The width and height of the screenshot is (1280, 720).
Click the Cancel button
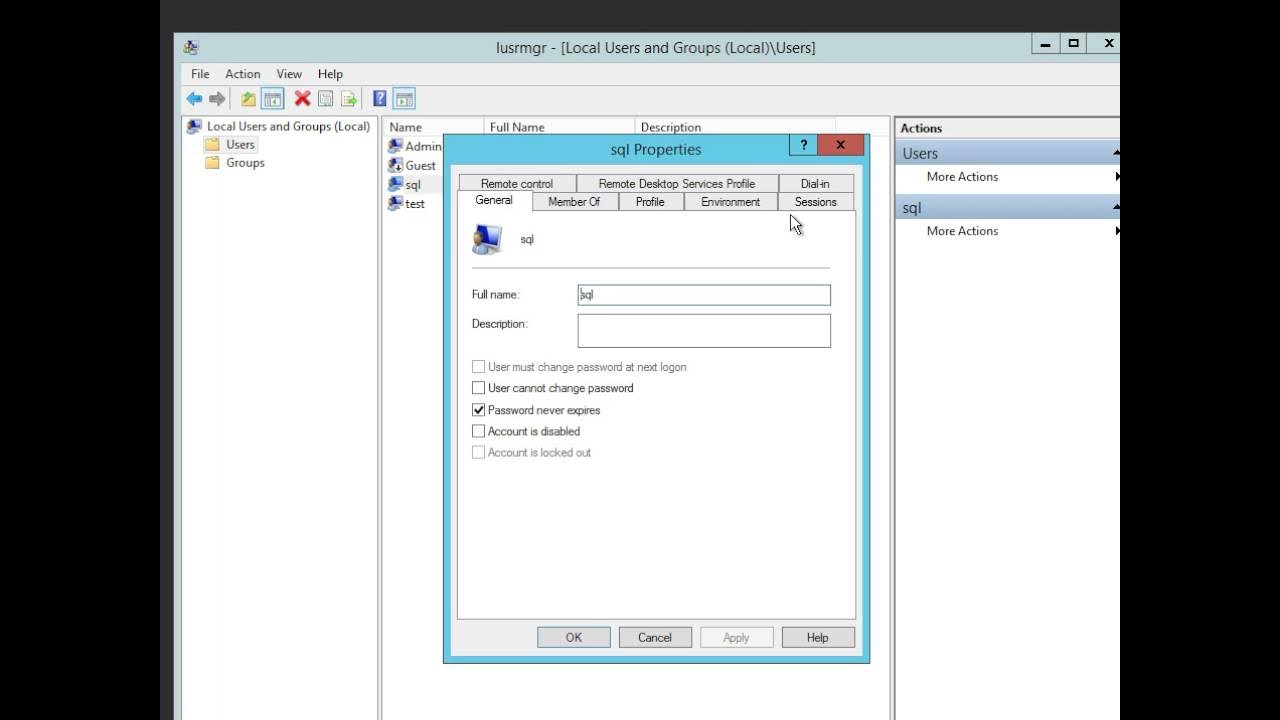pyautogui.click(x=655, y=637)
